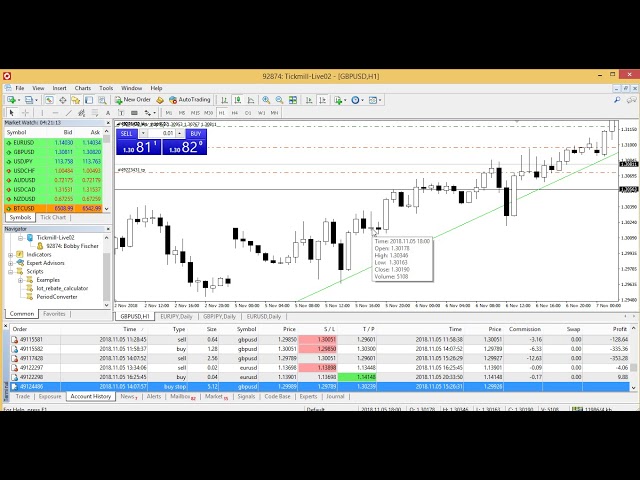Image resolution: width=640 pixels, height=480 pixels.
Task: Select the crosshair tool
Action: click(x=24, y=113)
